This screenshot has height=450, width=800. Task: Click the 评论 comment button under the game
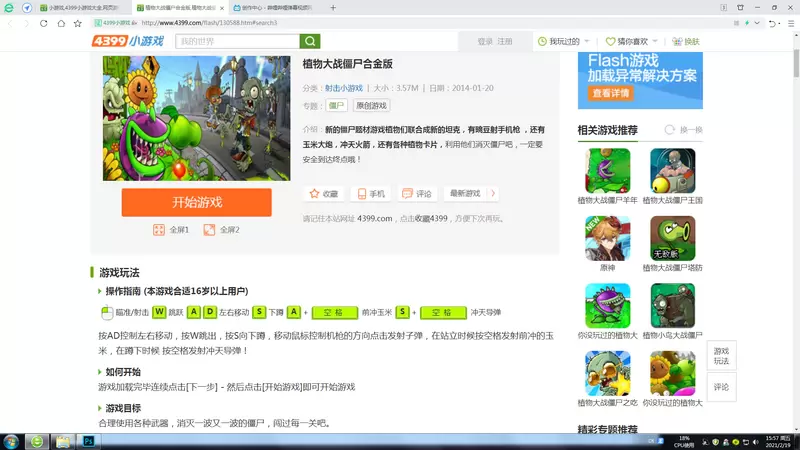417,193
